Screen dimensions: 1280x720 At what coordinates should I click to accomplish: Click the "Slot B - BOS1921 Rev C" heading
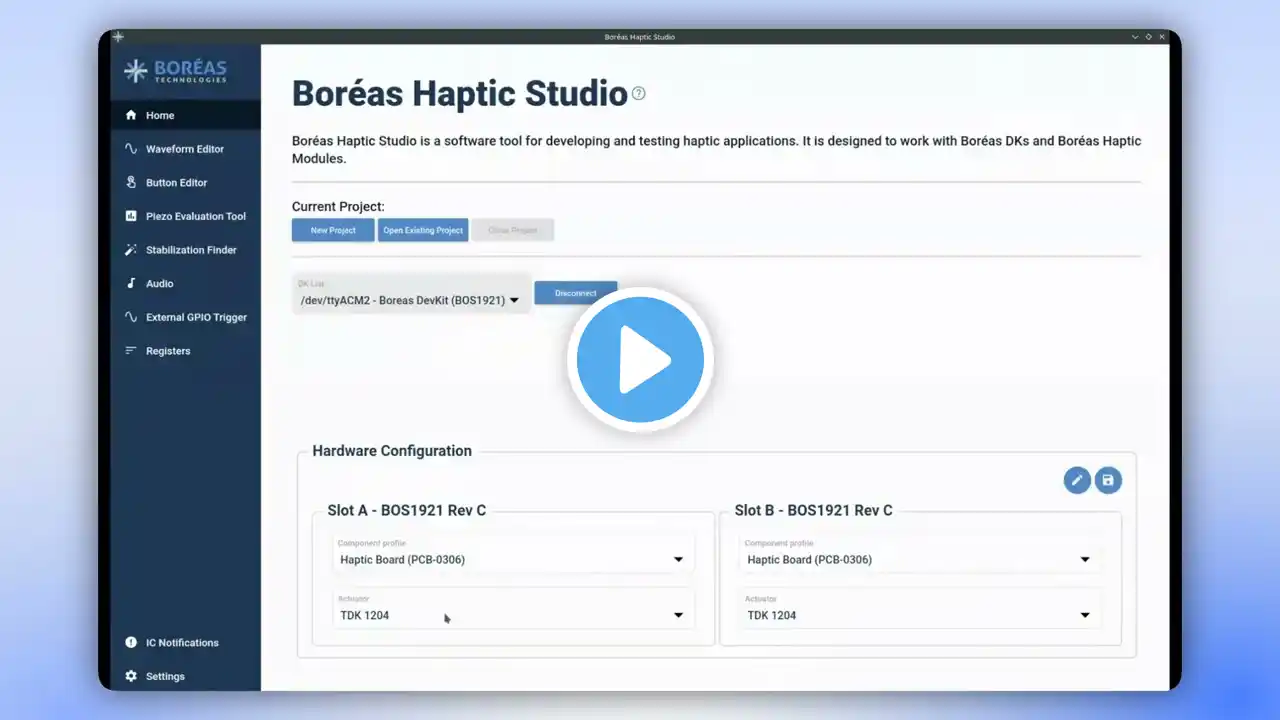[x=814, y=510]
